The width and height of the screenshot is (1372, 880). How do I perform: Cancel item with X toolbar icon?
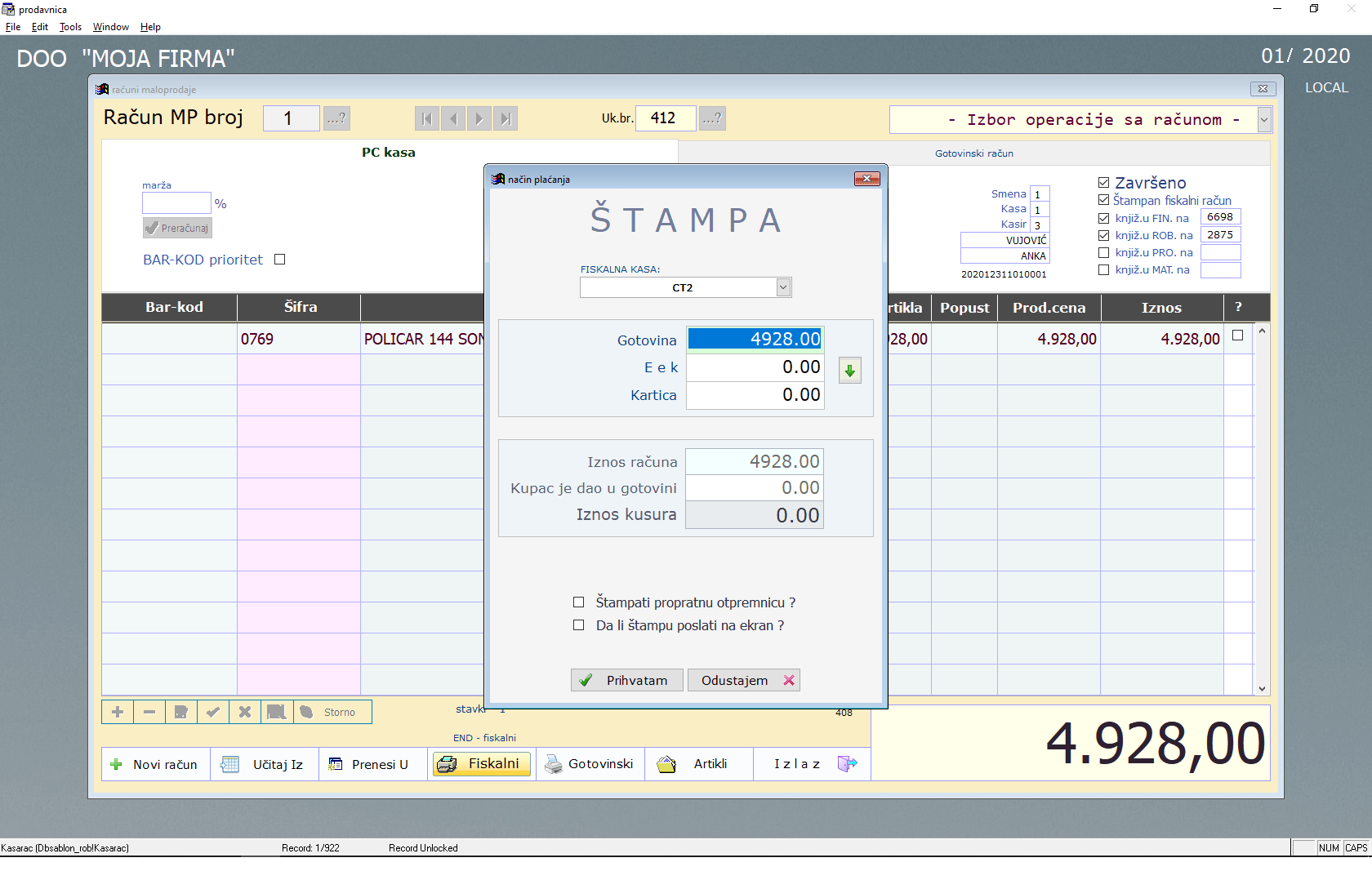click(245, 712)
